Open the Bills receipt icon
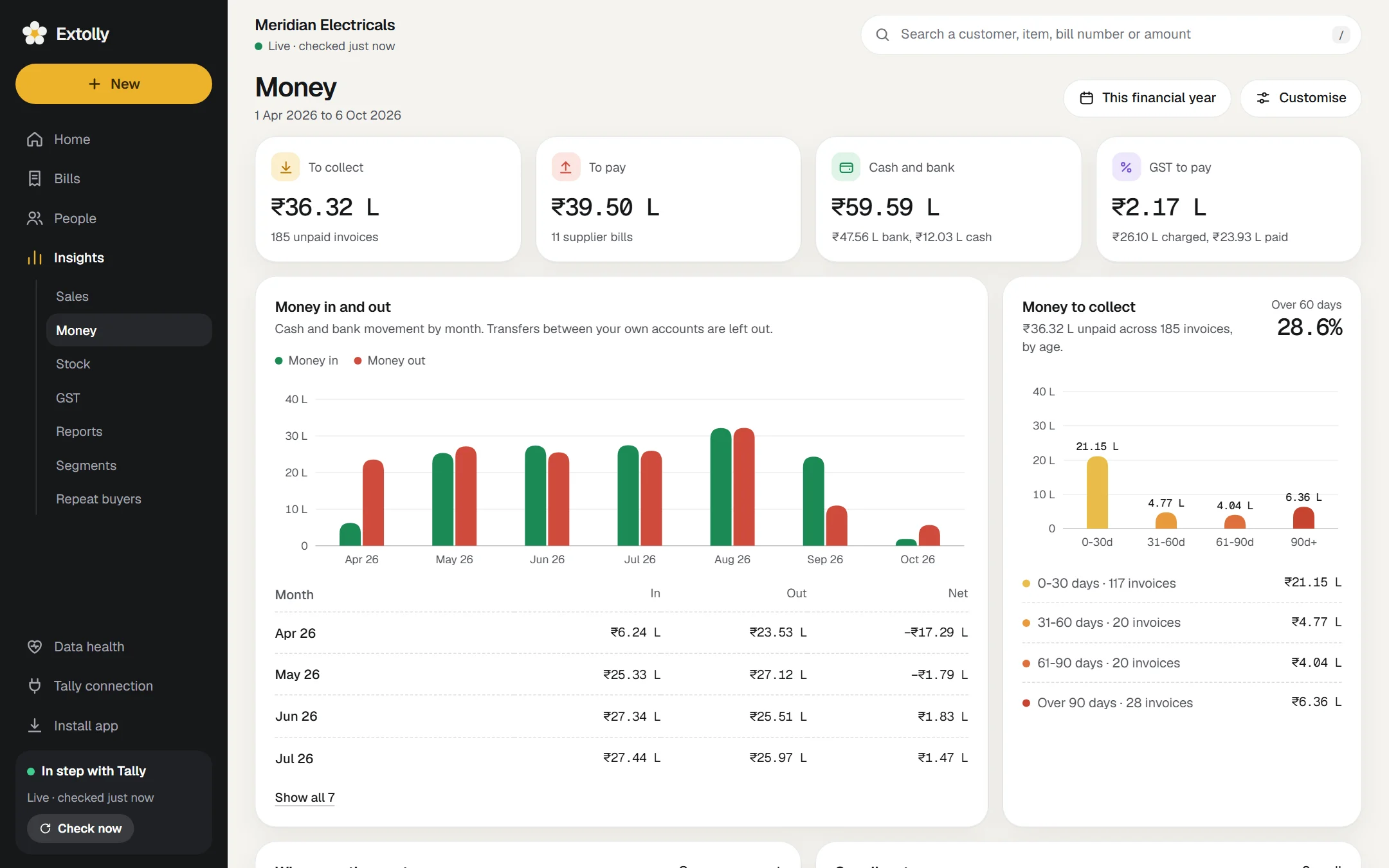Viewport: 1389px width, 868px height. (35, 179)
